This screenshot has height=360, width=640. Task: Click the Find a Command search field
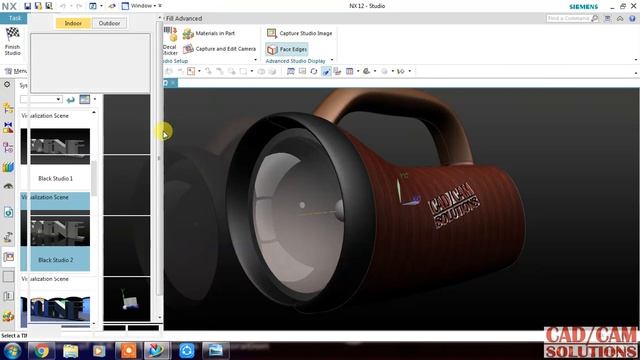pyautogui.click(x=568, y=18)
